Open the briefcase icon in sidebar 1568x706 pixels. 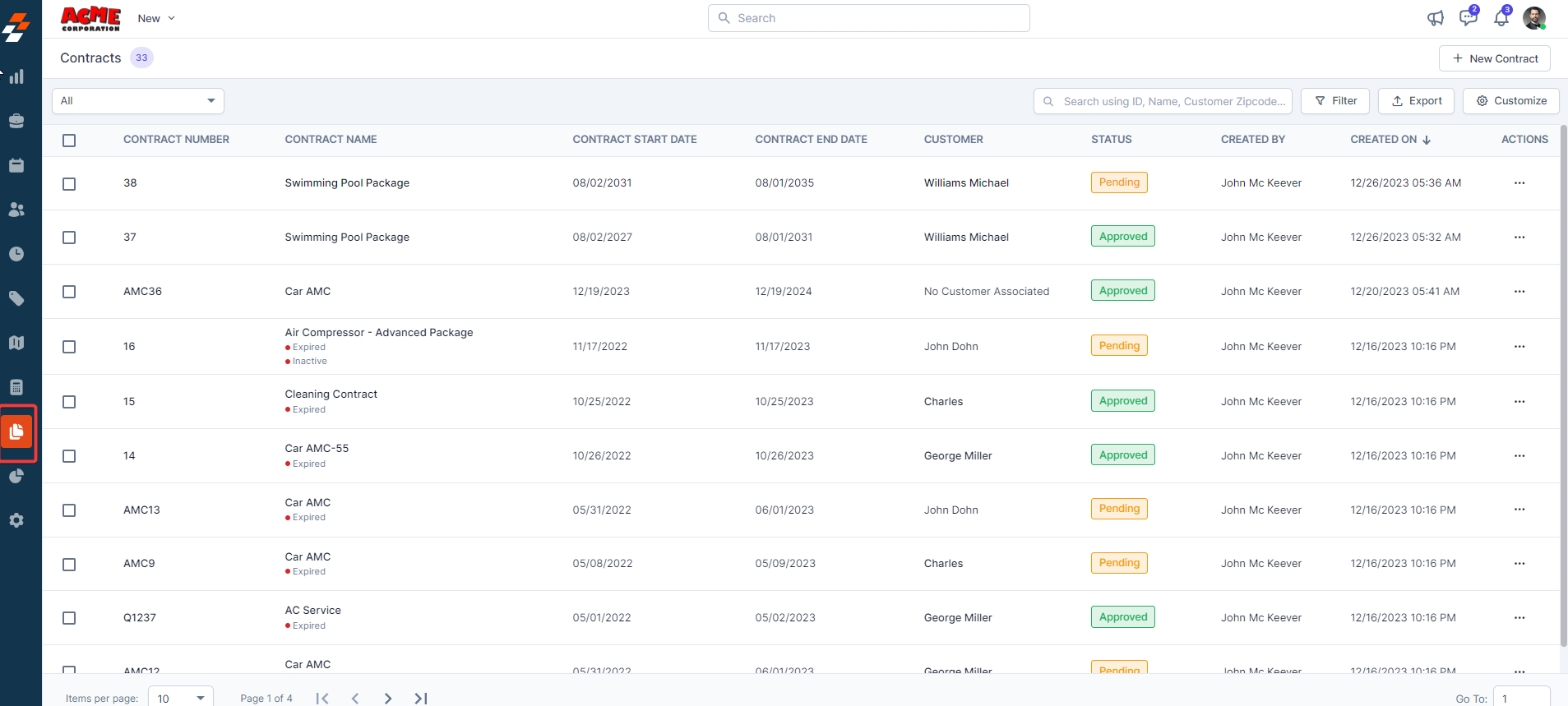(x=16, y=121)
